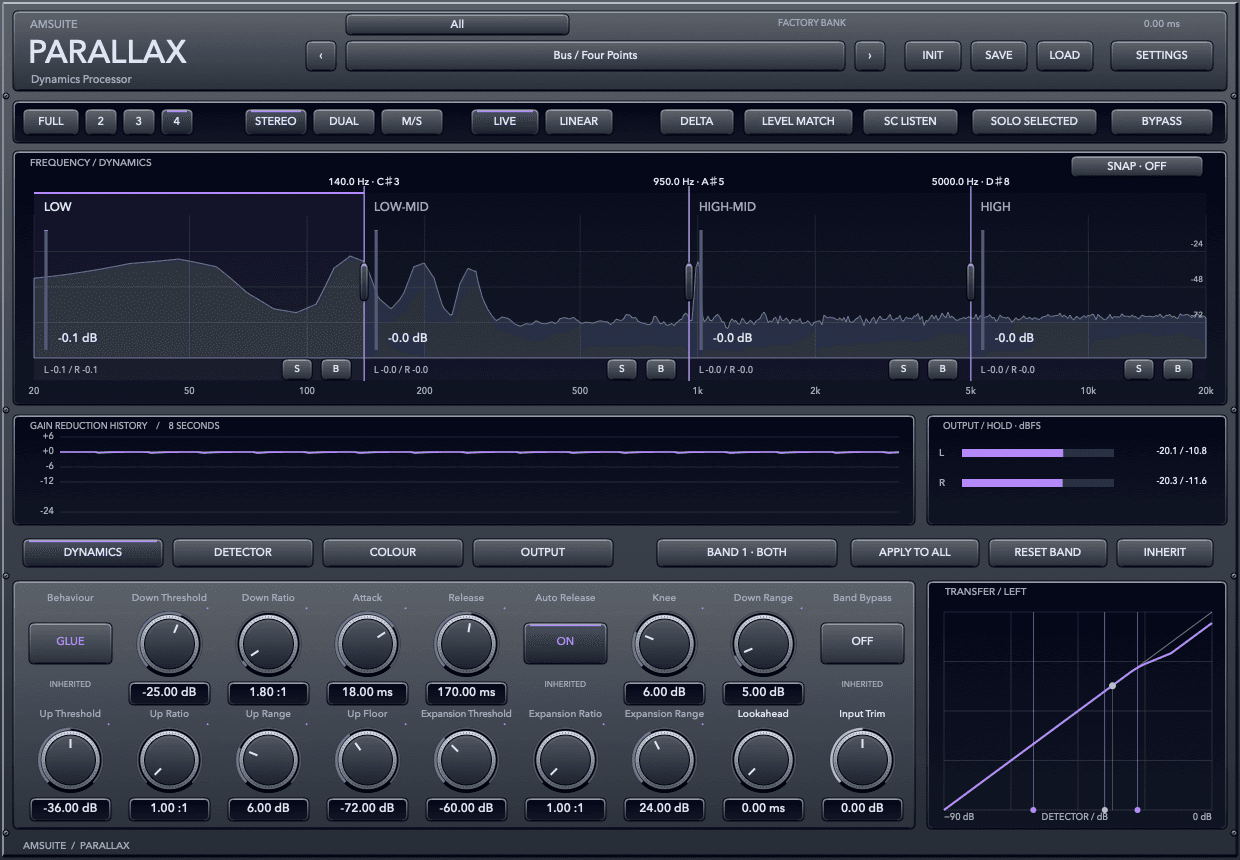
Task: Solo the HIGH-MID band with S
Action: pos(904,369)
